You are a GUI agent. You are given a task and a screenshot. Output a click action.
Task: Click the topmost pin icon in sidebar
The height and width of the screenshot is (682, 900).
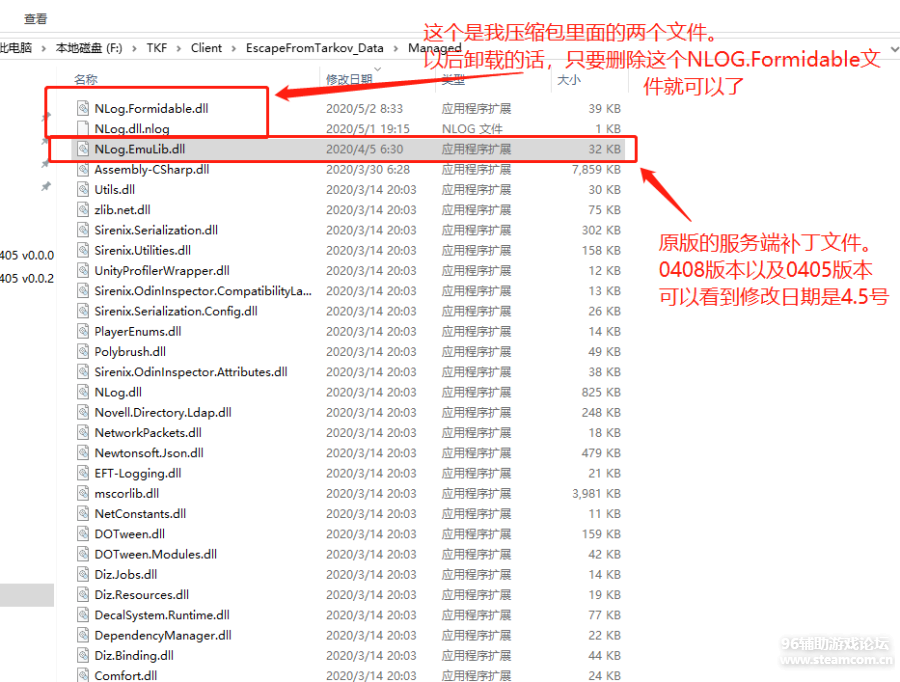tap(45, 118)
